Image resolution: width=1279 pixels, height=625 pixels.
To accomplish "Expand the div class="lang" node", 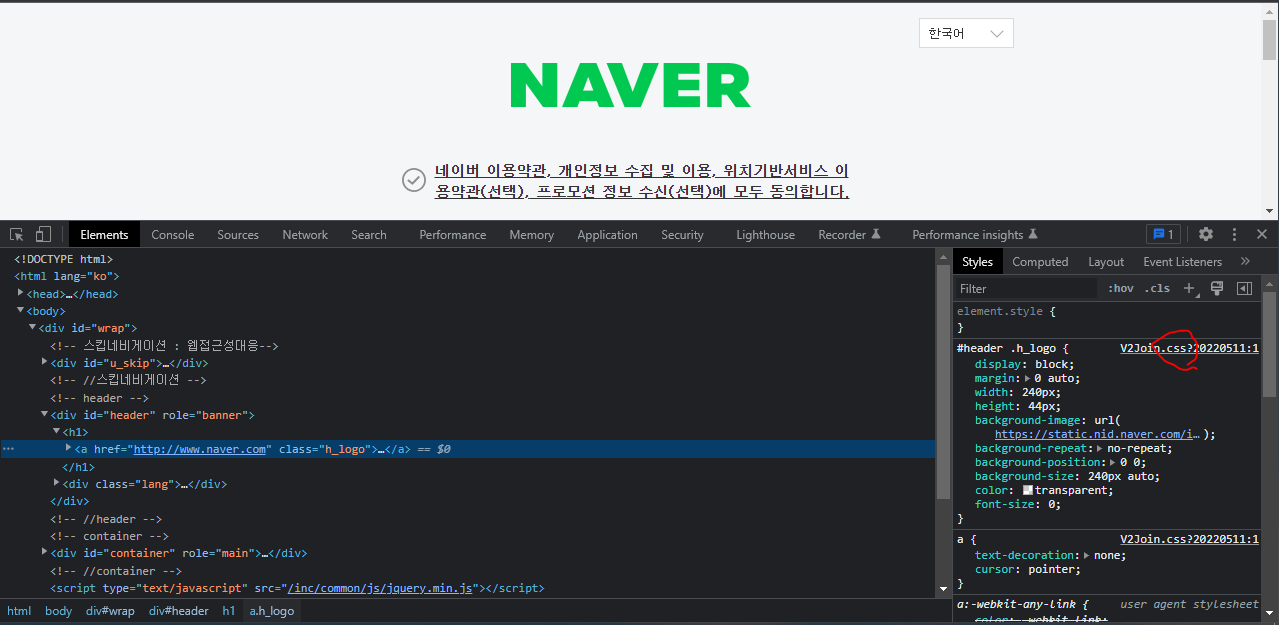I will tap(57, 483).
